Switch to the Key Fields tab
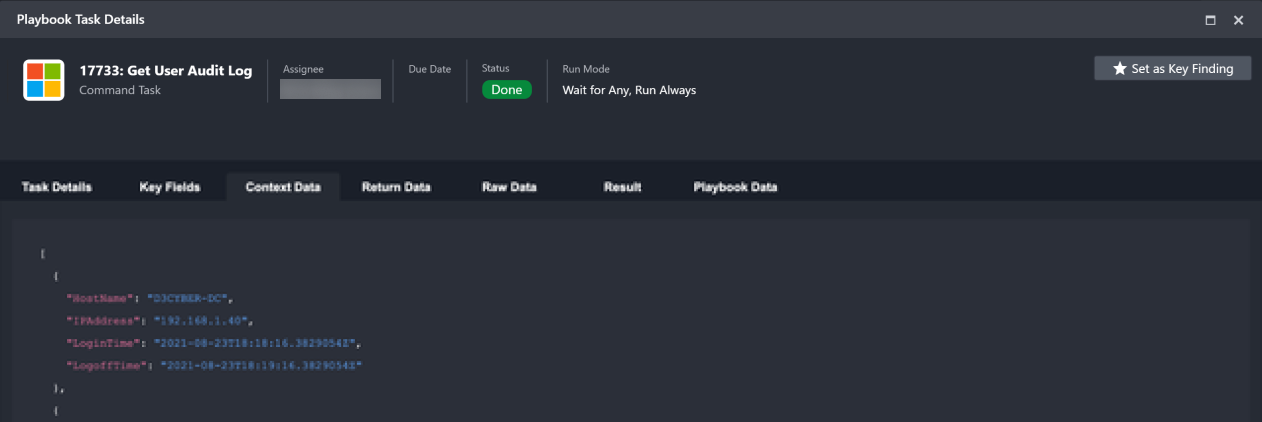Screen dimensions: 1262x422 170,187
